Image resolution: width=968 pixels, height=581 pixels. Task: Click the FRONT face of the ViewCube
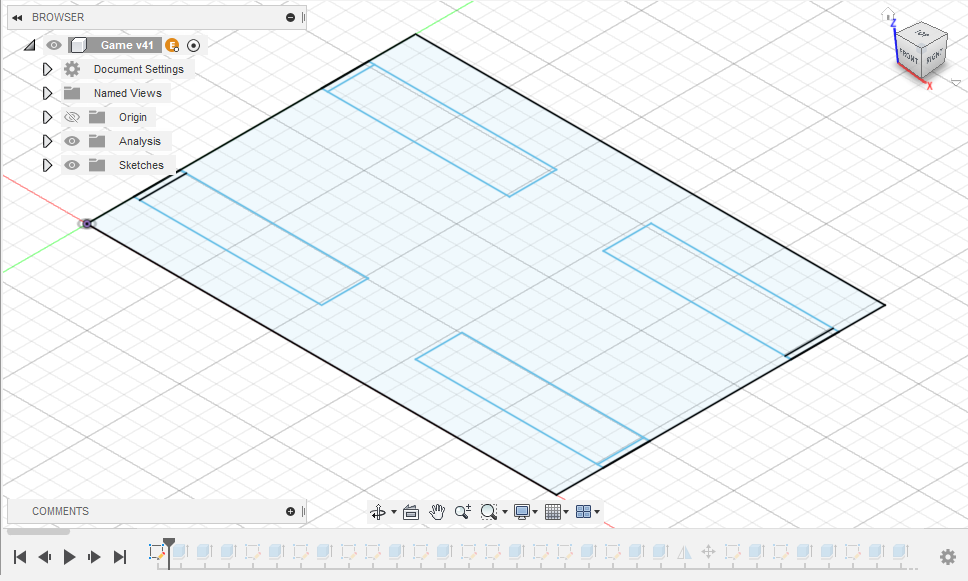pos(908,58)
